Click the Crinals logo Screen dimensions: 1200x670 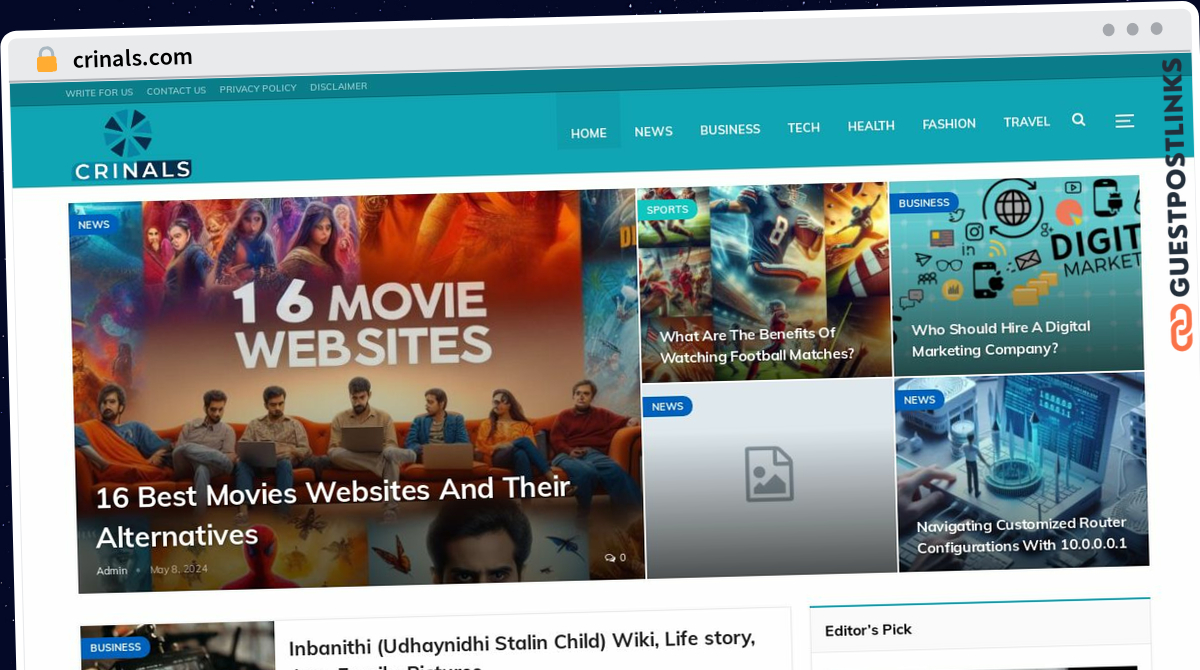pyautogui.click(x=132, y=145)
